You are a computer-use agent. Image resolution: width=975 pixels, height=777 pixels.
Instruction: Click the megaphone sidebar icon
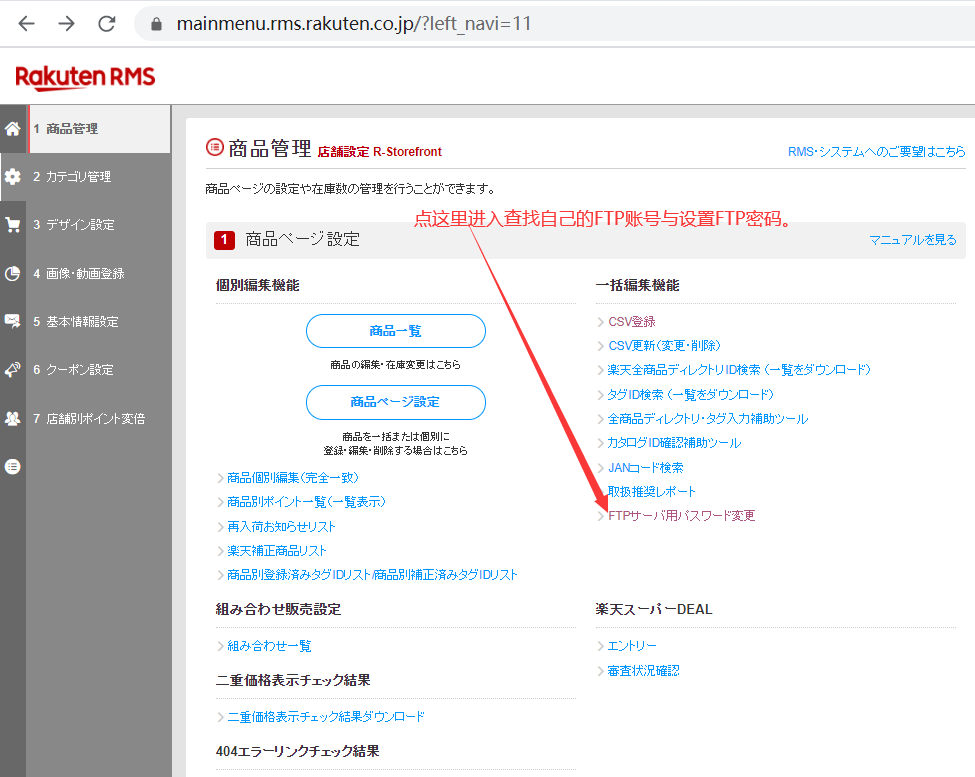coord(12,369)
